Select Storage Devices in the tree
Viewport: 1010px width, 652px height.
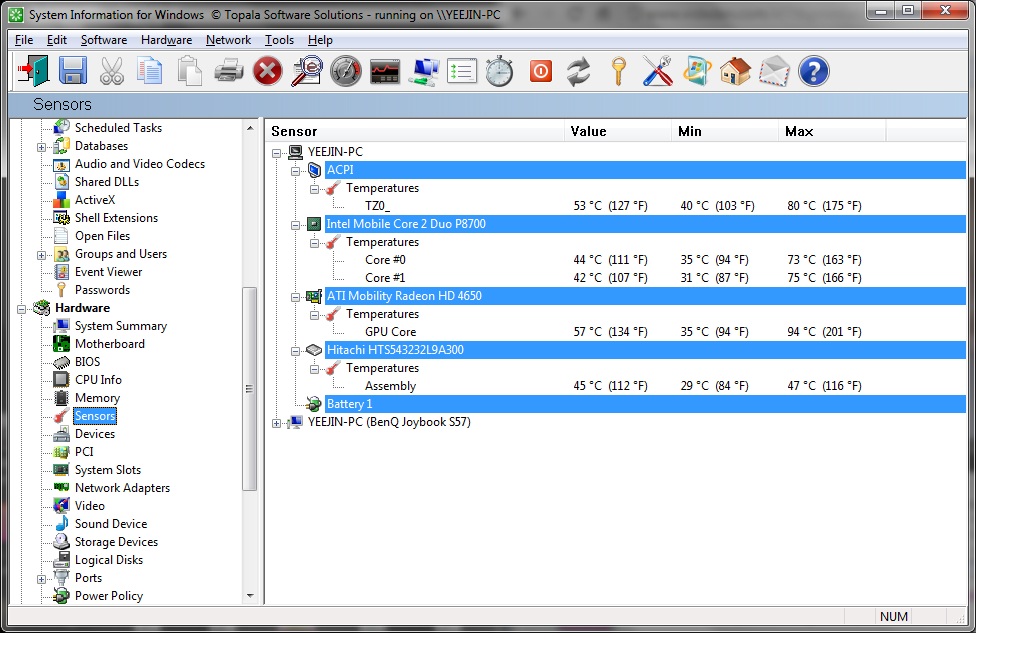pos(116,542)
